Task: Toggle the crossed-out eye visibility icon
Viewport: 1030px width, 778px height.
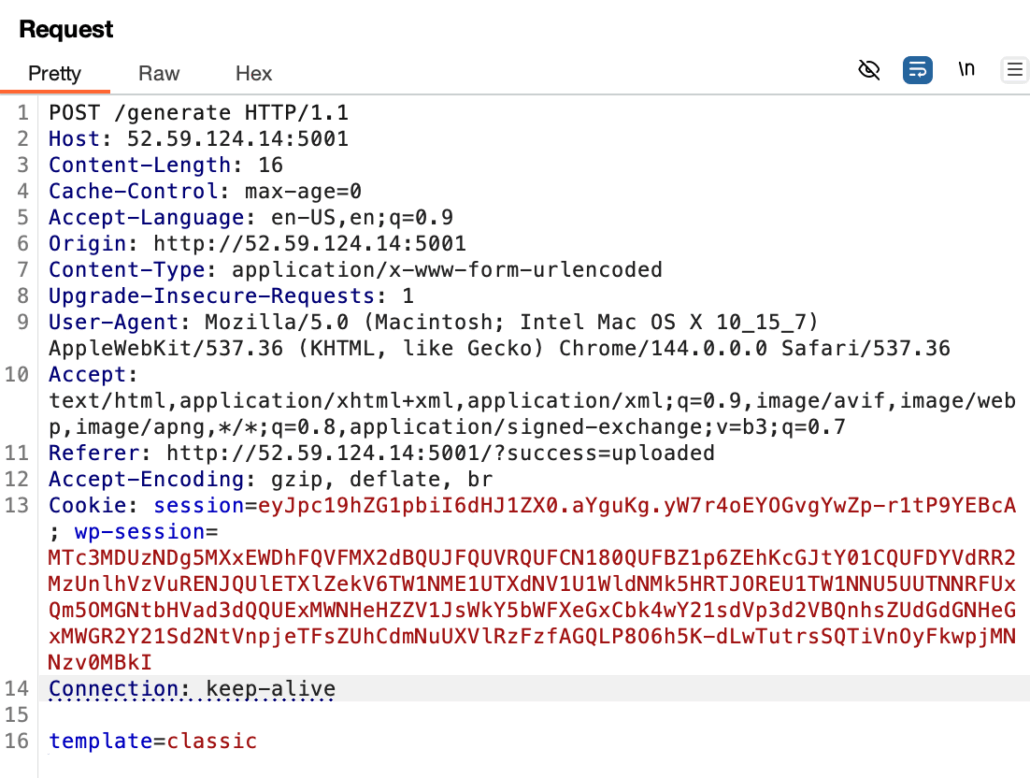Action: pyautogui.click(x=869, y=70)
